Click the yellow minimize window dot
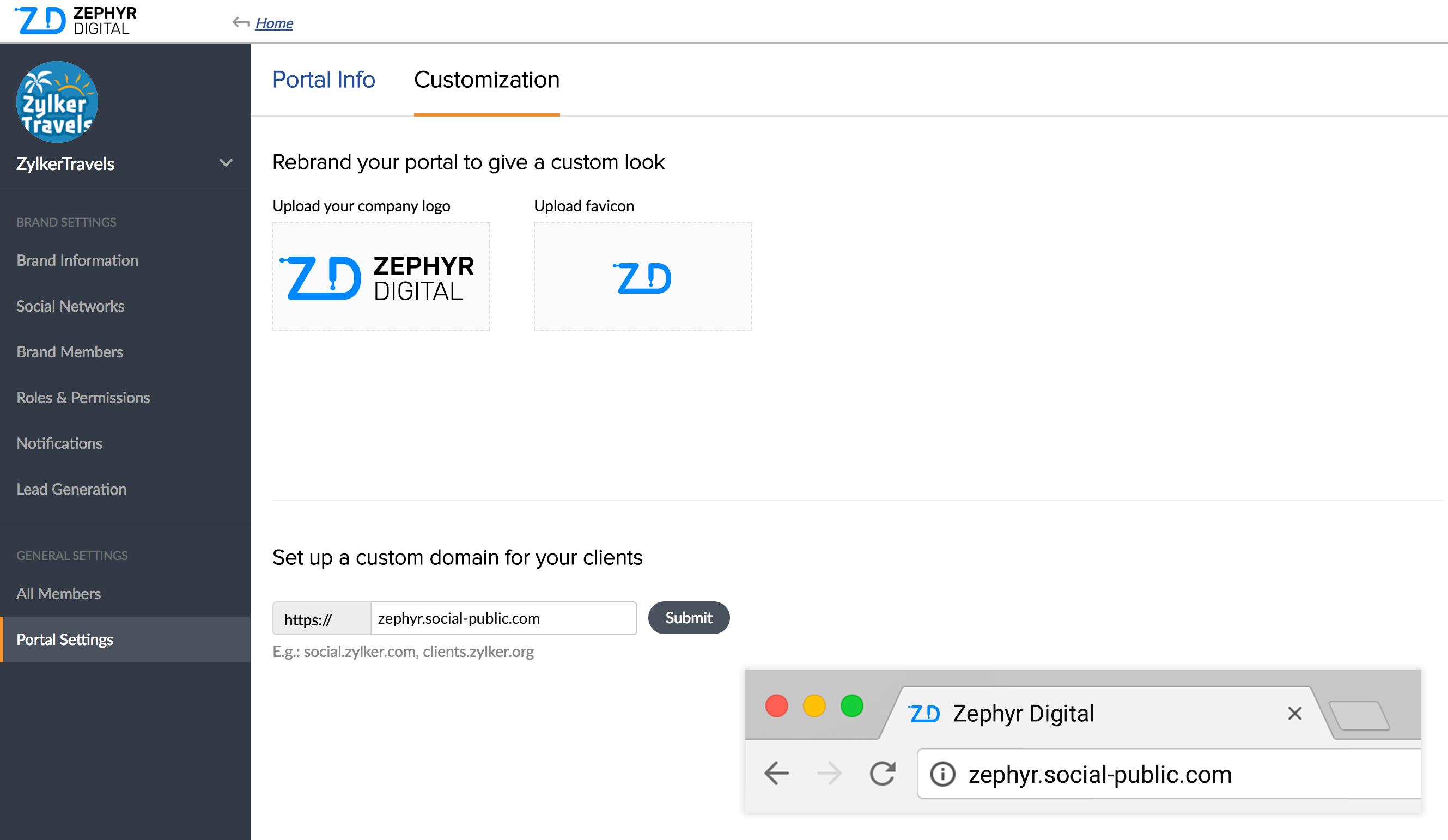This screenshot has height=840, width=1448. 814,706
